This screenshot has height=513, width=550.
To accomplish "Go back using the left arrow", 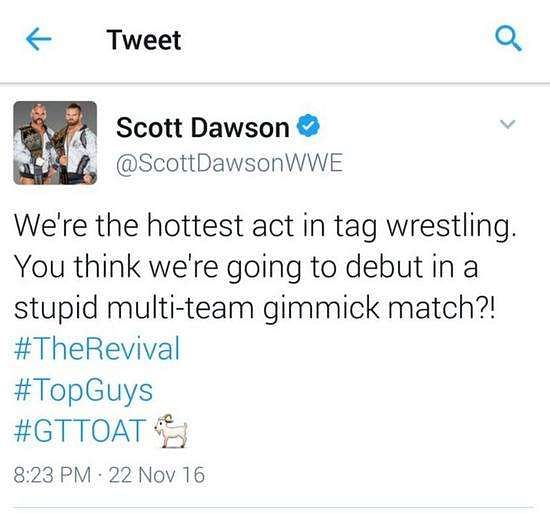I will tap(39, 39).
